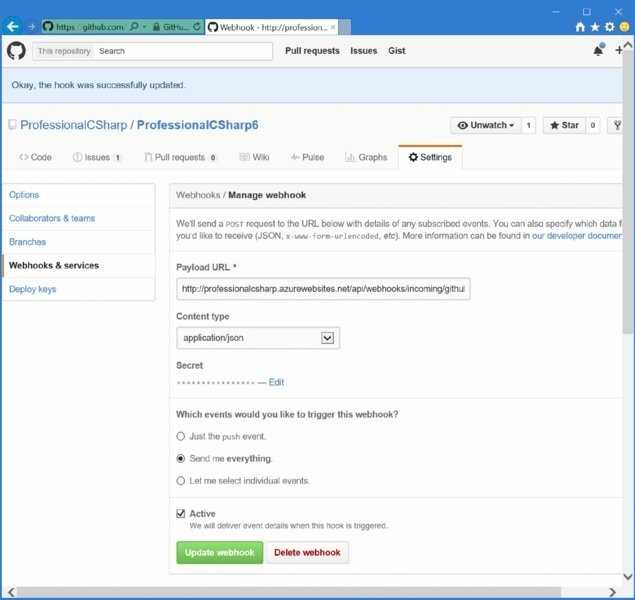This screenshot has height=600, width=635.
Task: Click the Webhooks breadcrumb link
Action: [198, 195]
